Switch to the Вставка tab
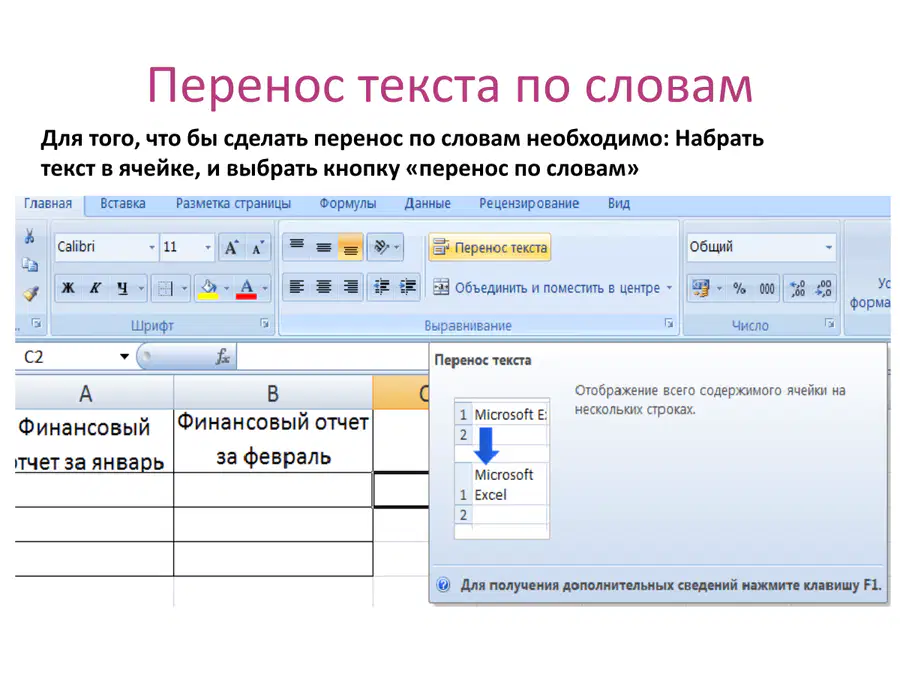This screenshot has width=900, height=675. click(x=123, y=204)
